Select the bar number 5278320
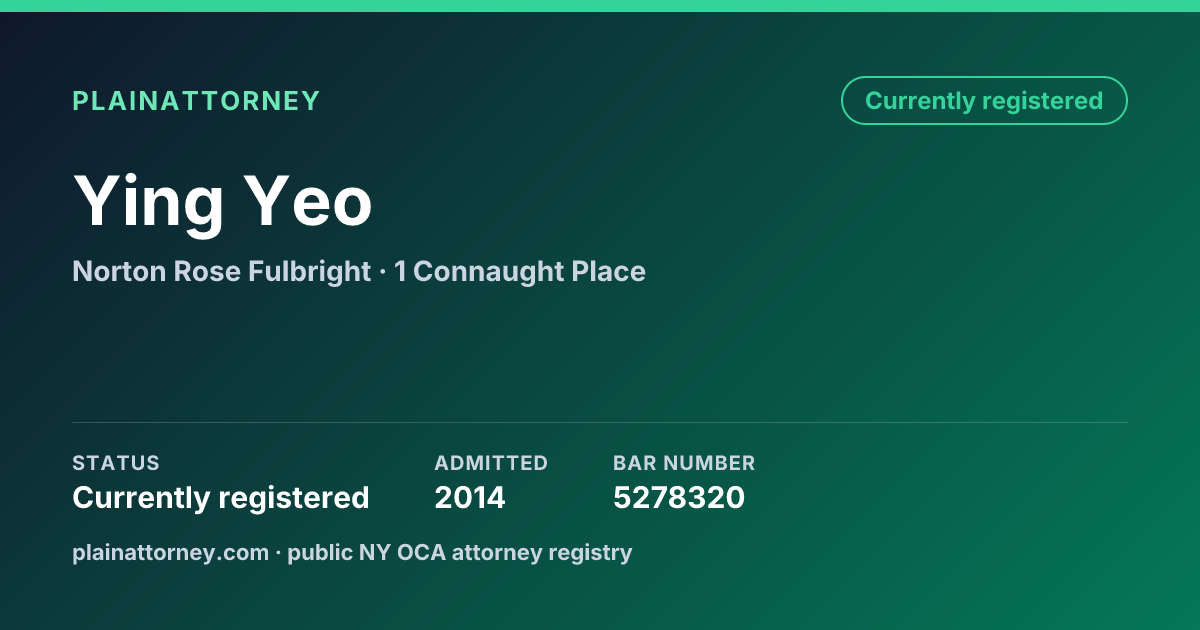This screenshot has width=1200, height=630. (x=679, y=497)
